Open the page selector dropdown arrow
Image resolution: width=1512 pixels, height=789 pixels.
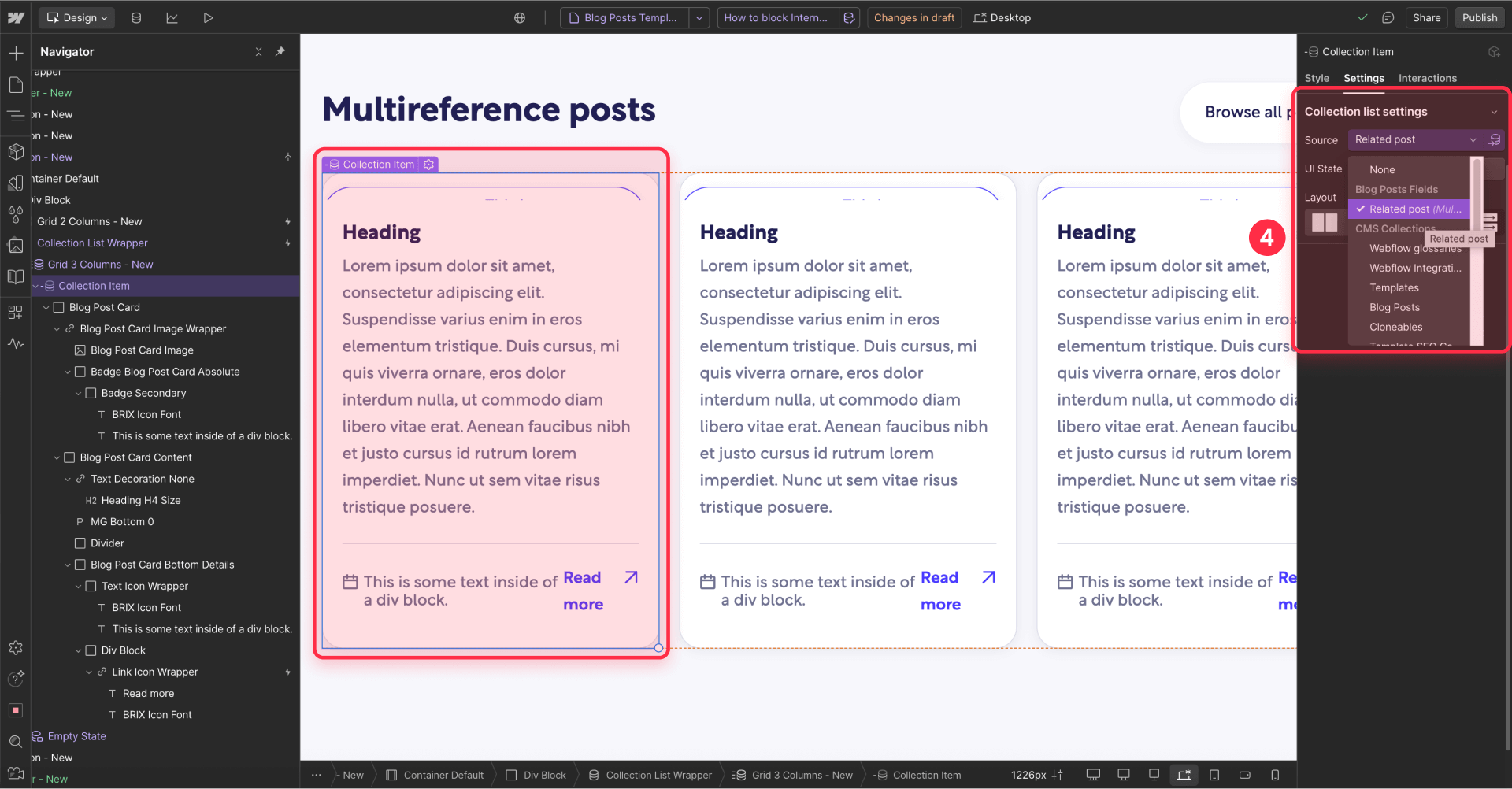pos(699,17)
